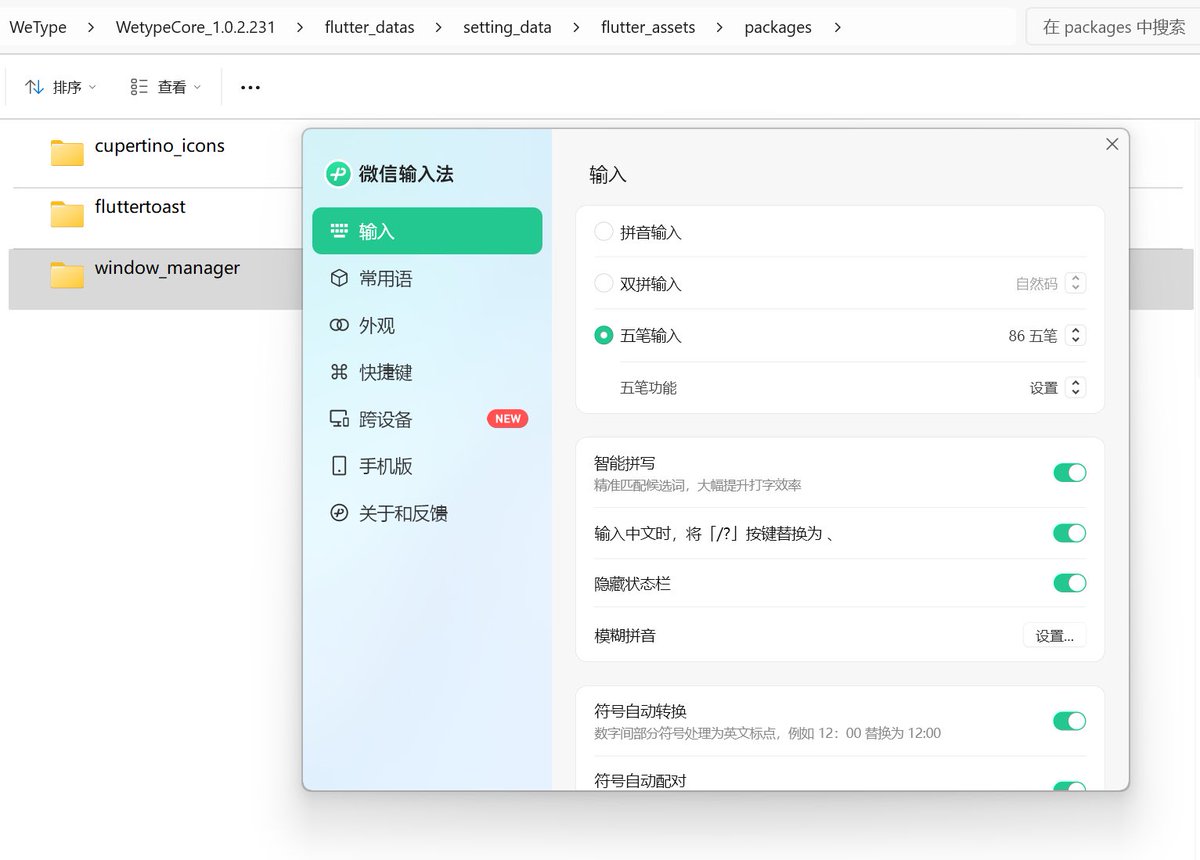Expand chevron after flutter_datas in breadcrumb
The height and width of the screenshot is (860, 1200).
click(x=439, y=27)
